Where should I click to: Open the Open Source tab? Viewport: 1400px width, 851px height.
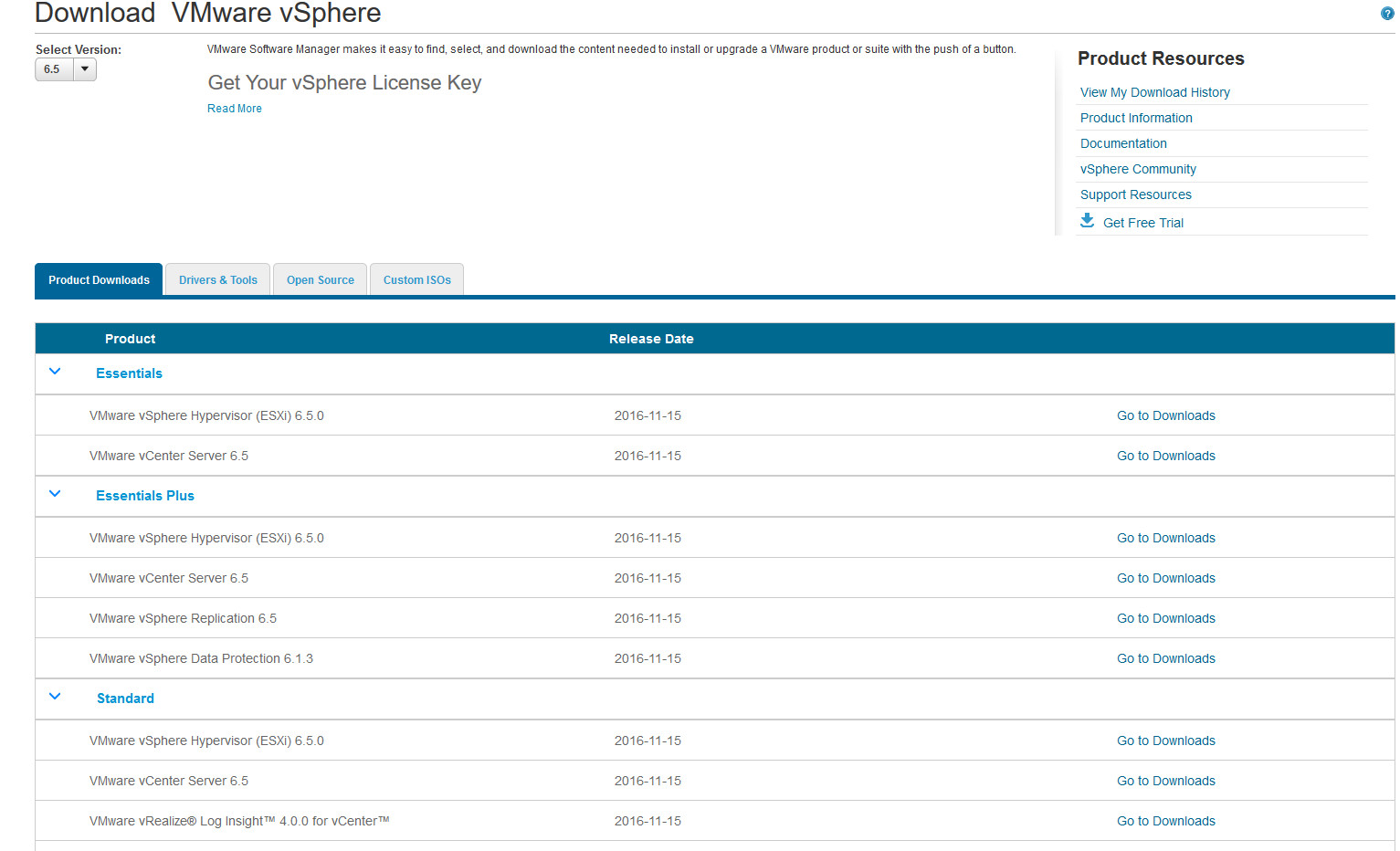[321, 280]
